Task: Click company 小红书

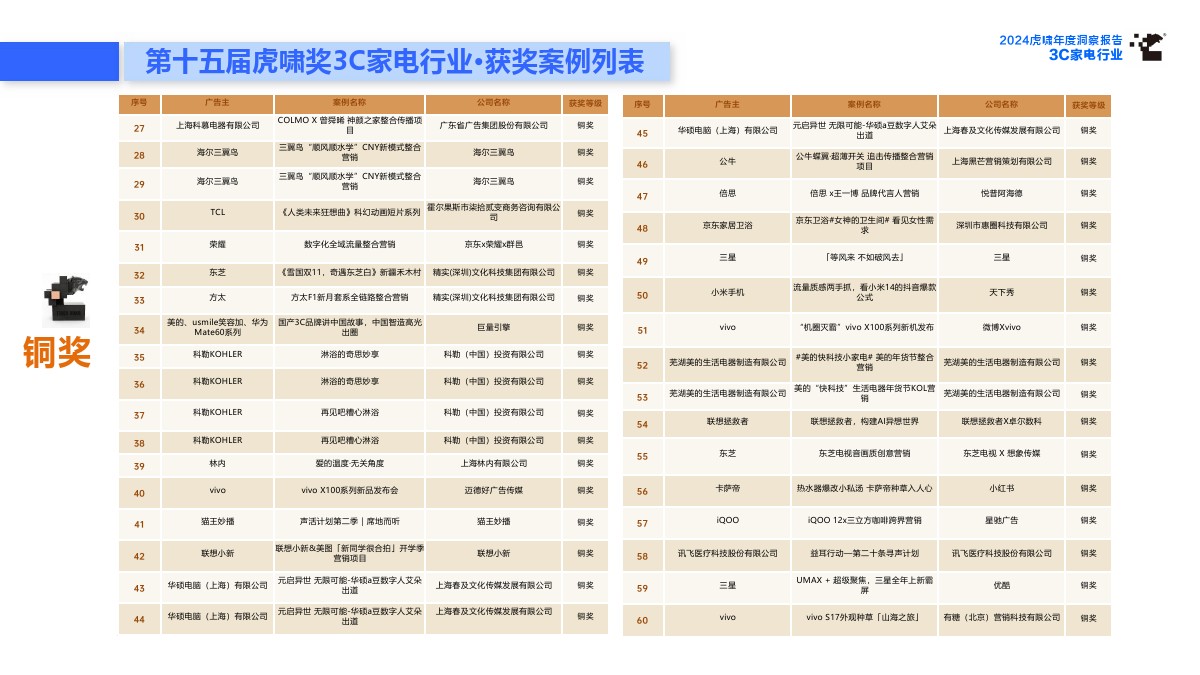Action: (1002, 488)
